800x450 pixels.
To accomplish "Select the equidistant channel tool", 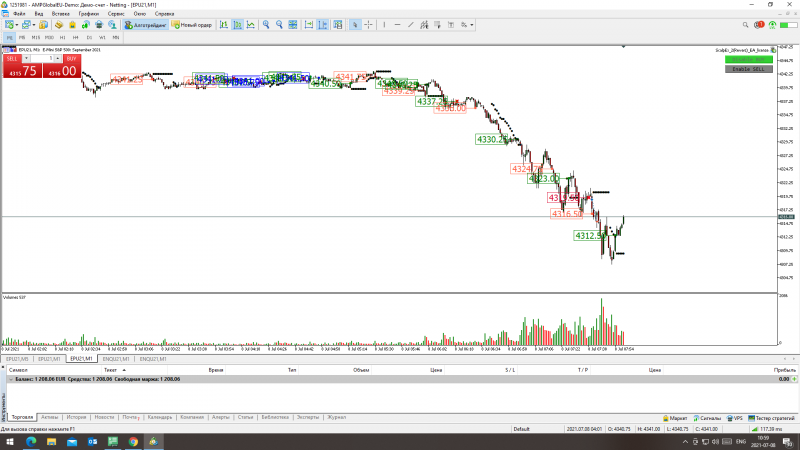I will 424,24.
